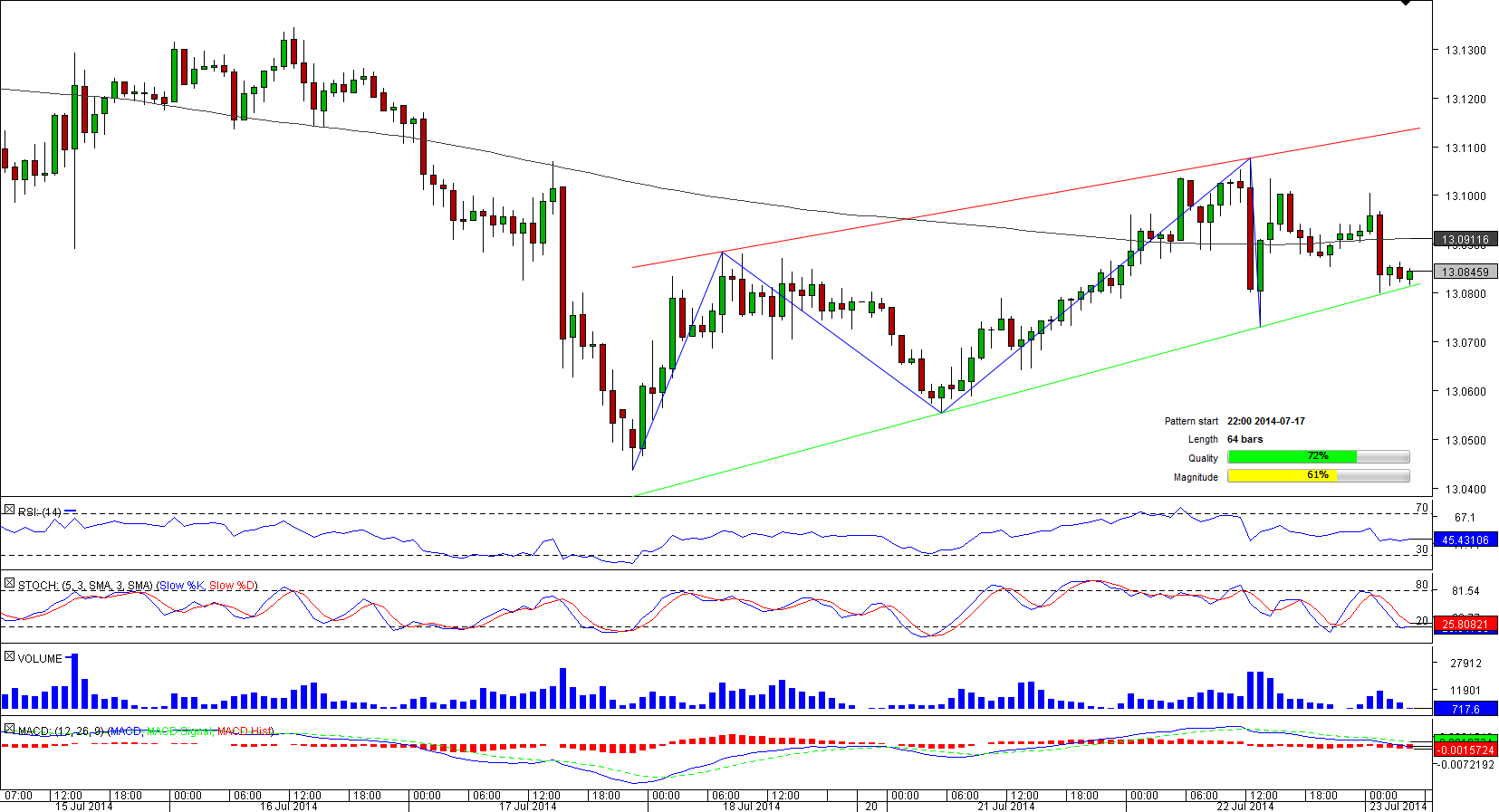Click the RSI 70 overbought level label
This screenshot has width=1499, height=812.
[x=1422, y=508]
